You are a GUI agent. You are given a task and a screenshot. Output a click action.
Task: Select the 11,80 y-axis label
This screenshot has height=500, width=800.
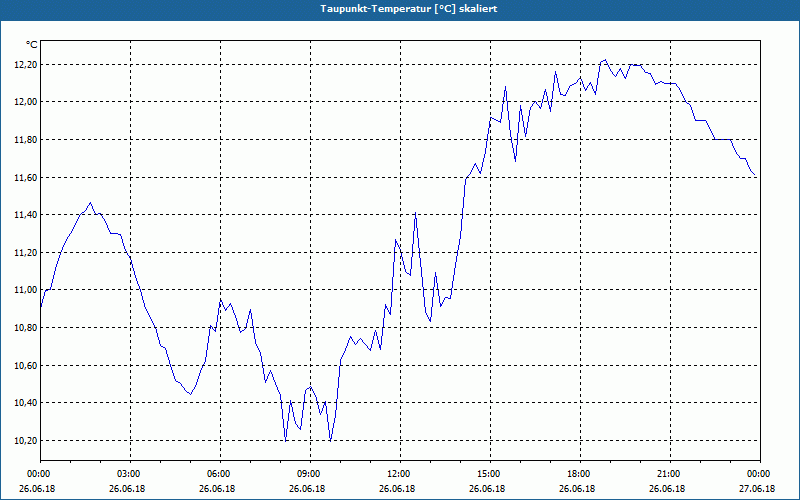[x=26, y=140]
